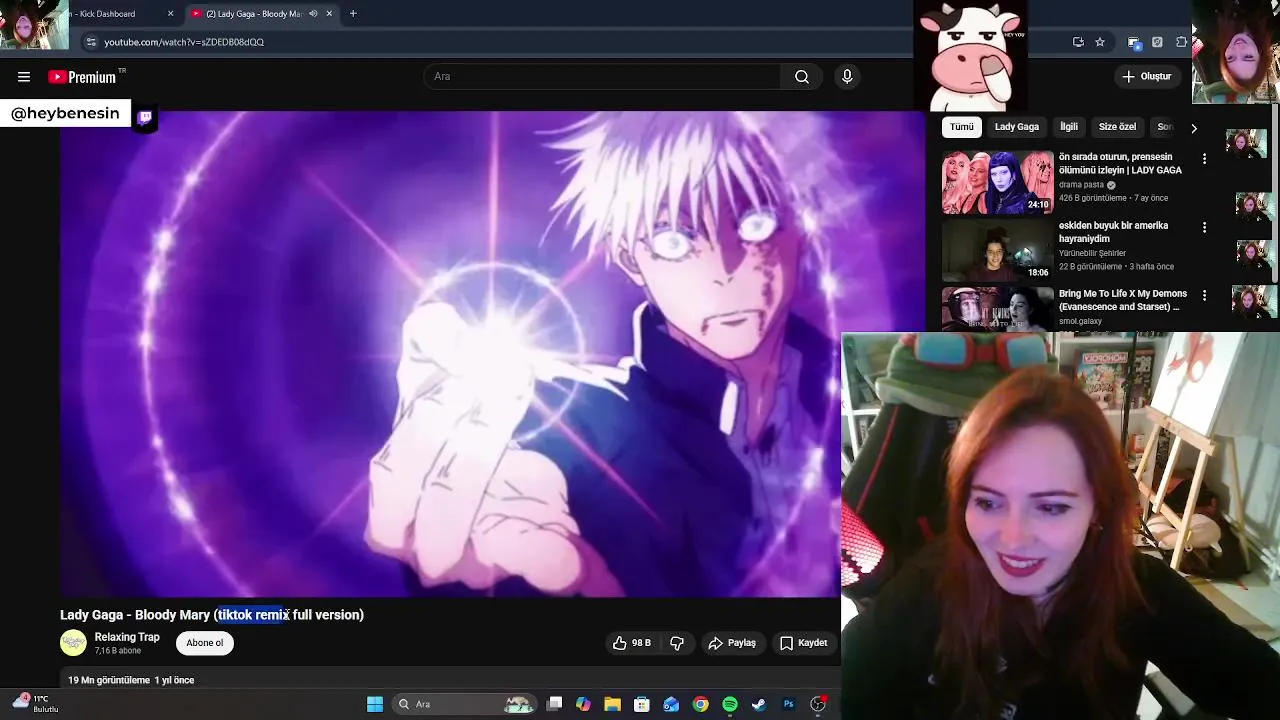Viewport: 1280px width, 720px height.
Task: Click the video title text
Action: pos(212,615)
